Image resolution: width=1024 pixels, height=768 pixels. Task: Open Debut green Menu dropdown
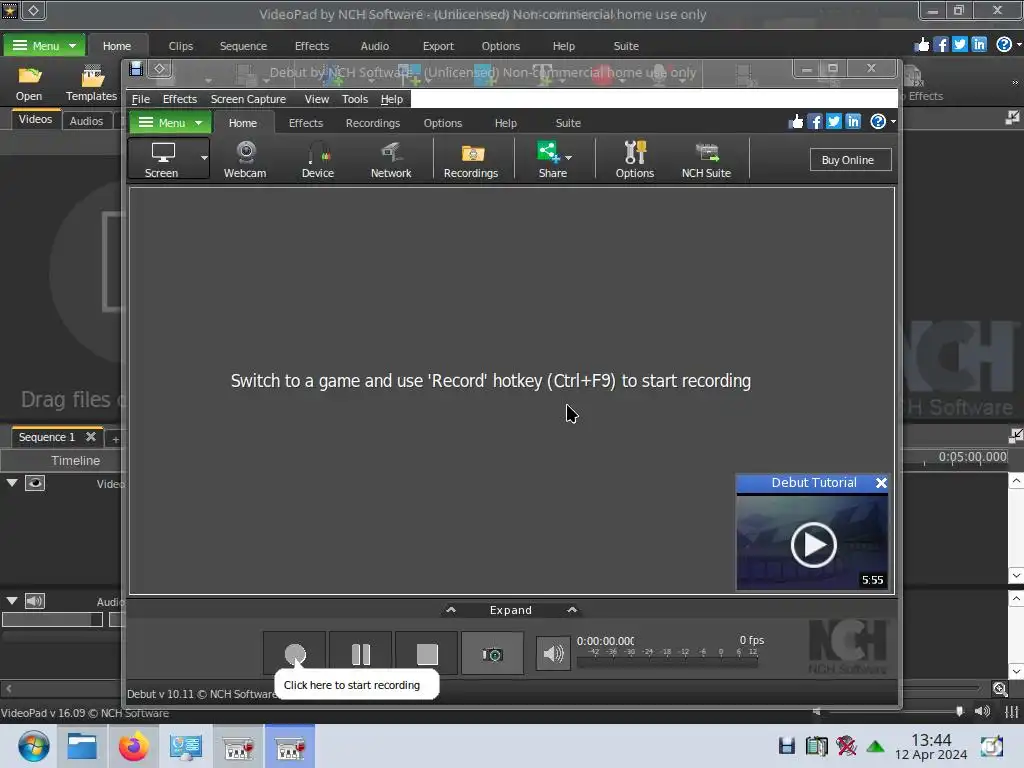(x=170, y=123)
